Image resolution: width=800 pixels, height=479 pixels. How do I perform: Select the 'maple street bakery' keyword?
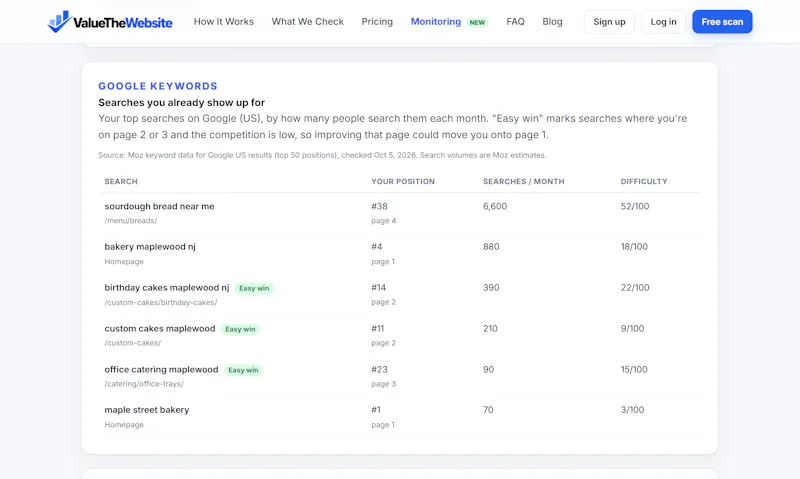(x=146, y=410)
